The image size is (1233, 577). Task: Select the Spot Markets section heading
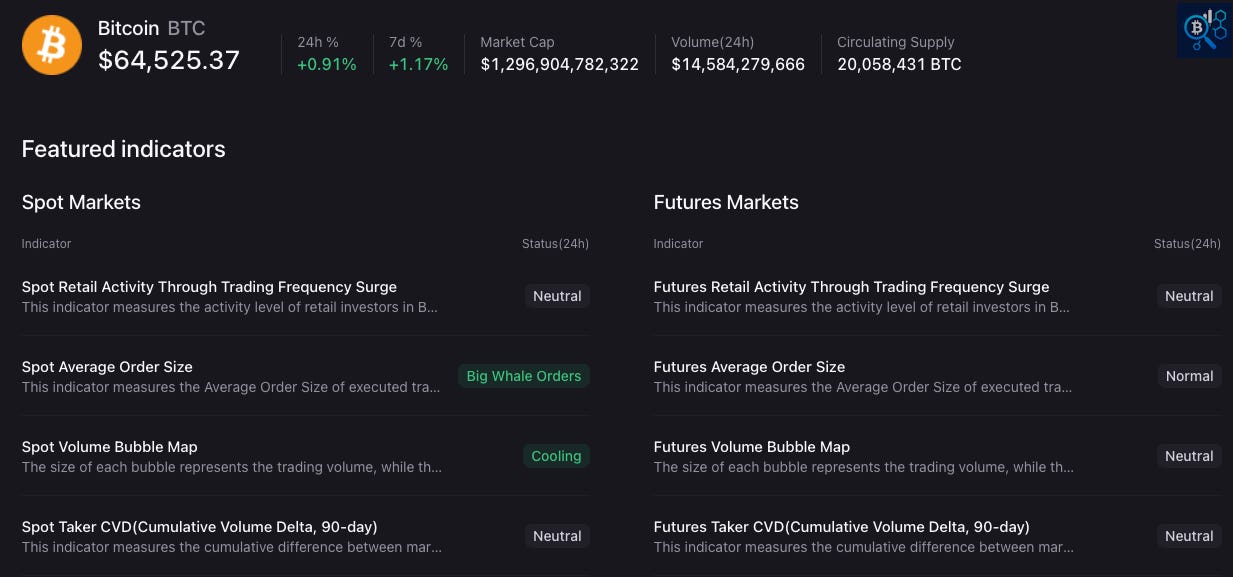coord(81,202)
